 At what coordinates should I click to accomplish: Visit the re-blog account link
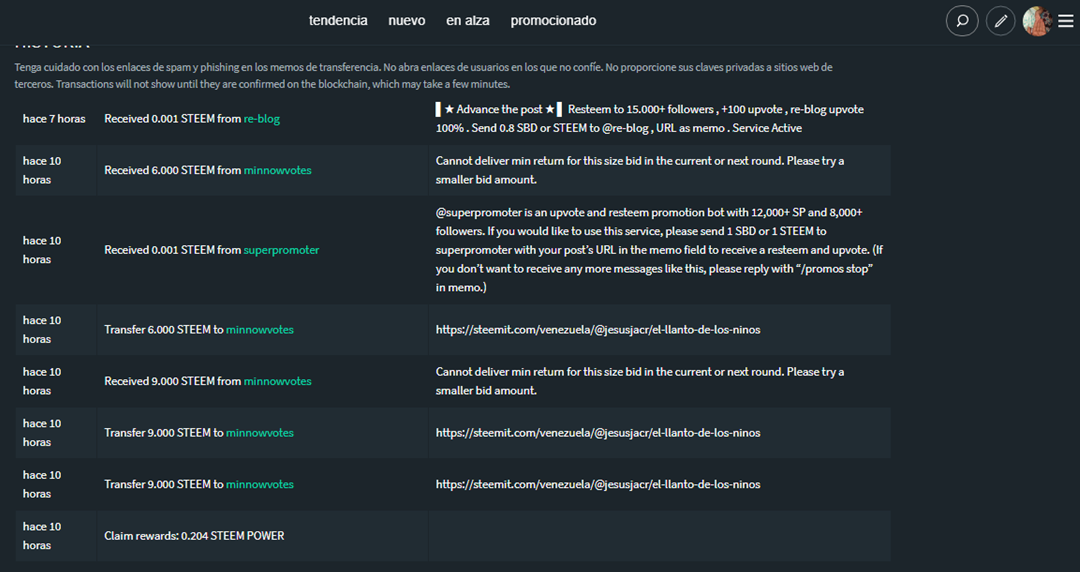(262, 119)
